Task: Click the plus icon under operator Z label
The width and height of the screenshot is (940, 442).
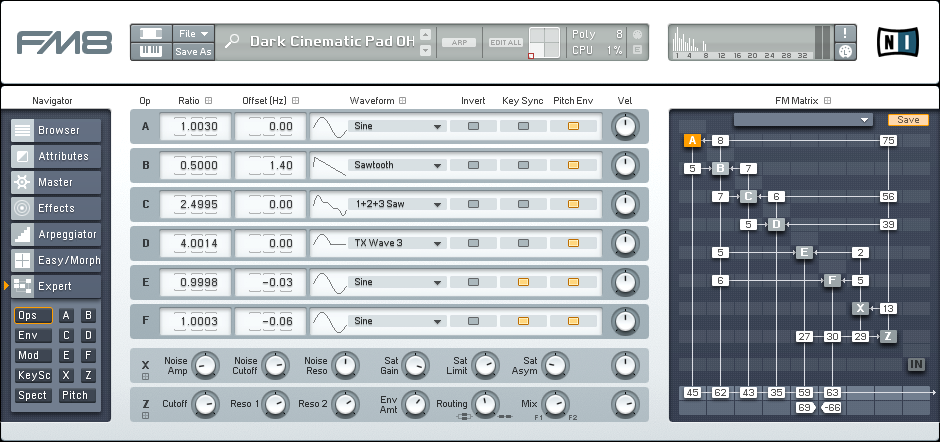Action: coord(146,416)
